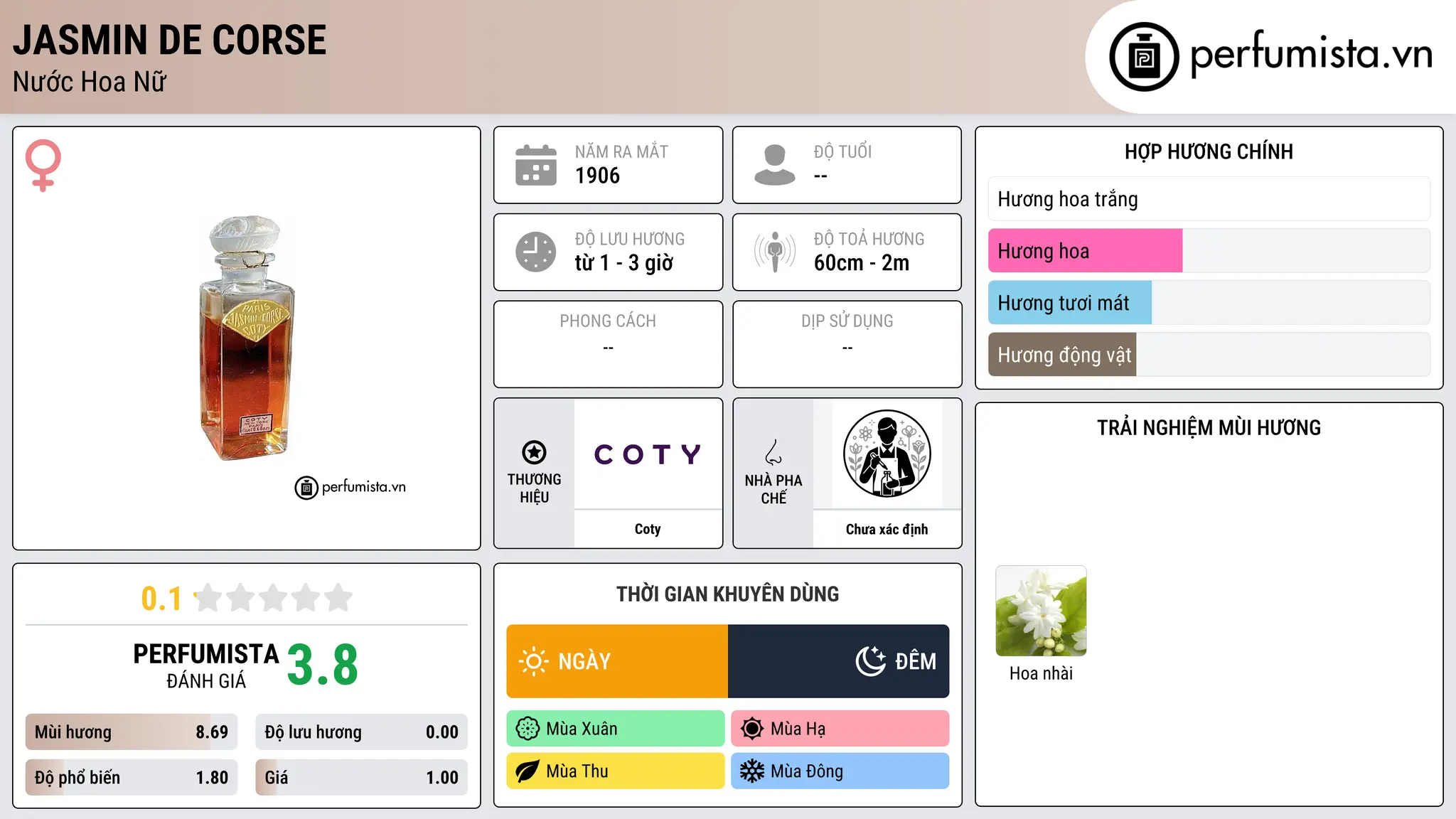
Task: Click the flower icon in Mùa Xuân
Action: tap(528, 729)
